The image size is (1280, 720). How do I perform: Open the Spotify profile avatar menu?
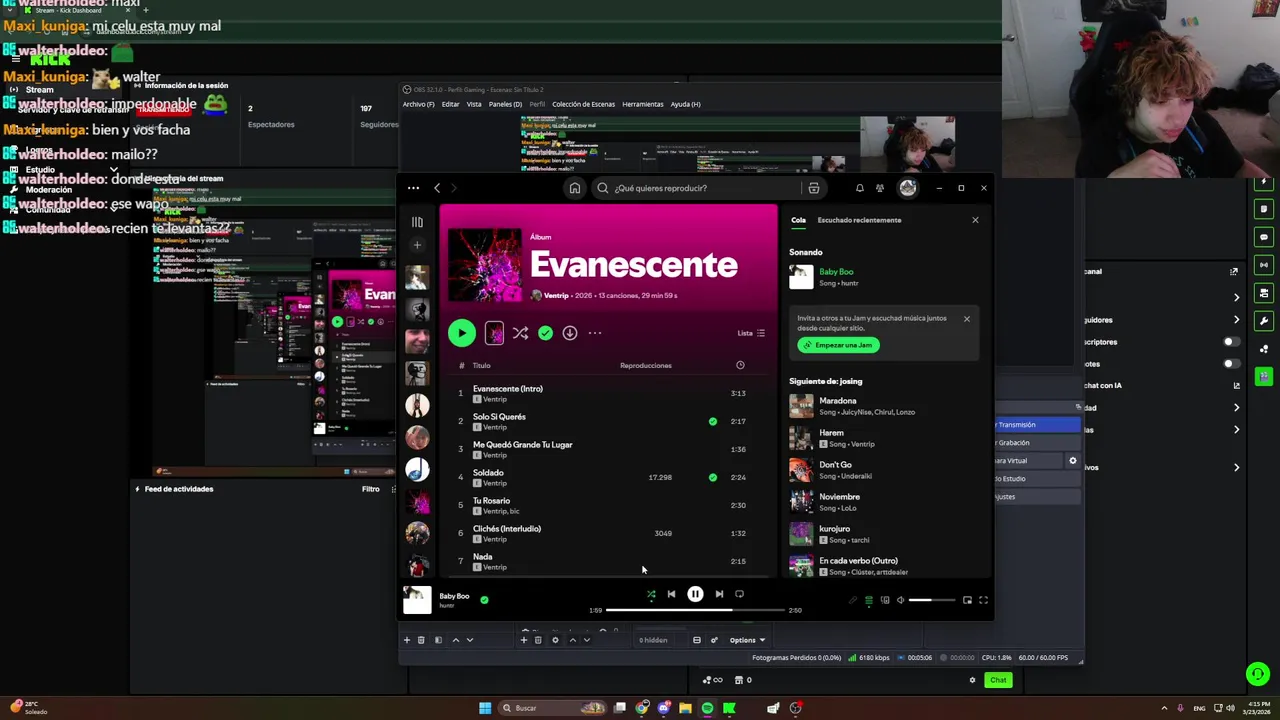click(x=907, y=188)
